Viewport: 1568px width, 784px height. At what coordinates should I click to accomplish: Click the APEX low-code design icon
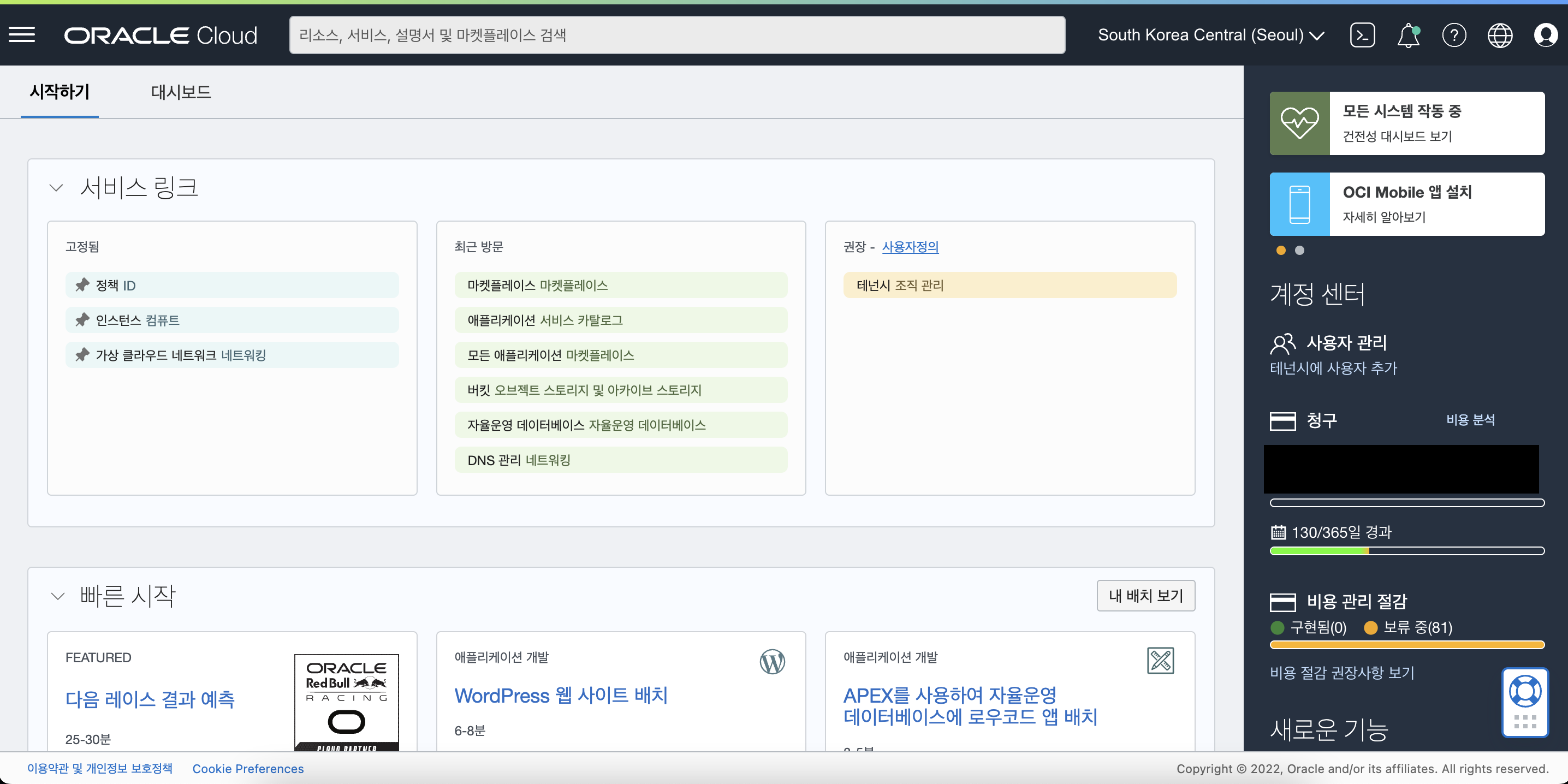[x=1160, y=661]
